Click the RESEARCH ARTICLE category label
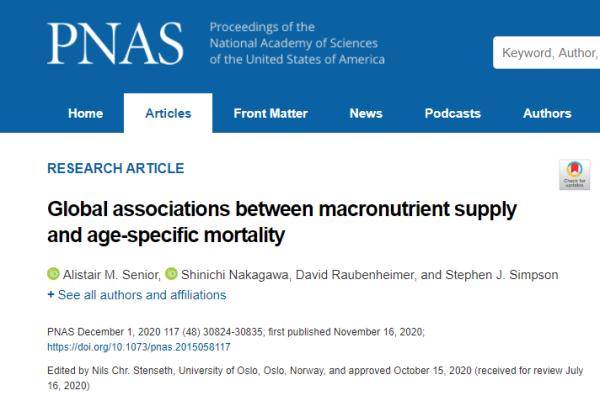Image resolution: width=600 pixels, height=401 pixels. coord(115,168)
